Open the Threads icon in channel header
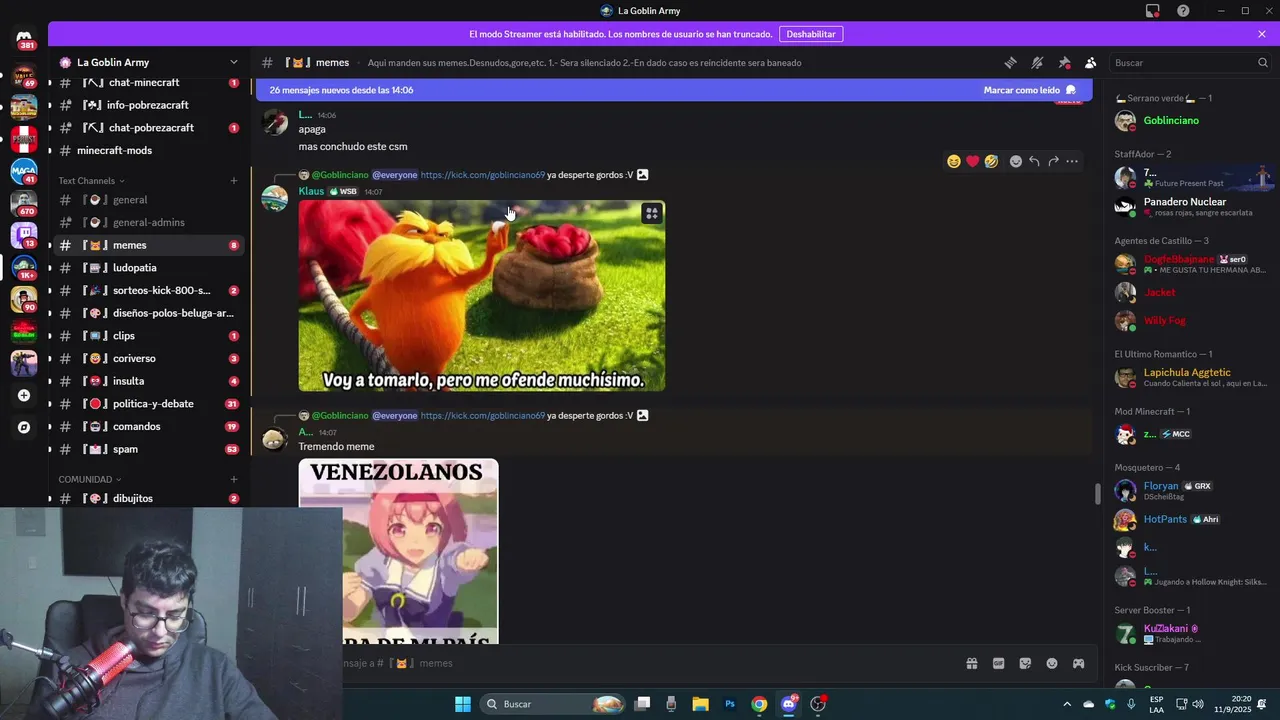Screen dimensions: 1280x720 point(1011,62)
